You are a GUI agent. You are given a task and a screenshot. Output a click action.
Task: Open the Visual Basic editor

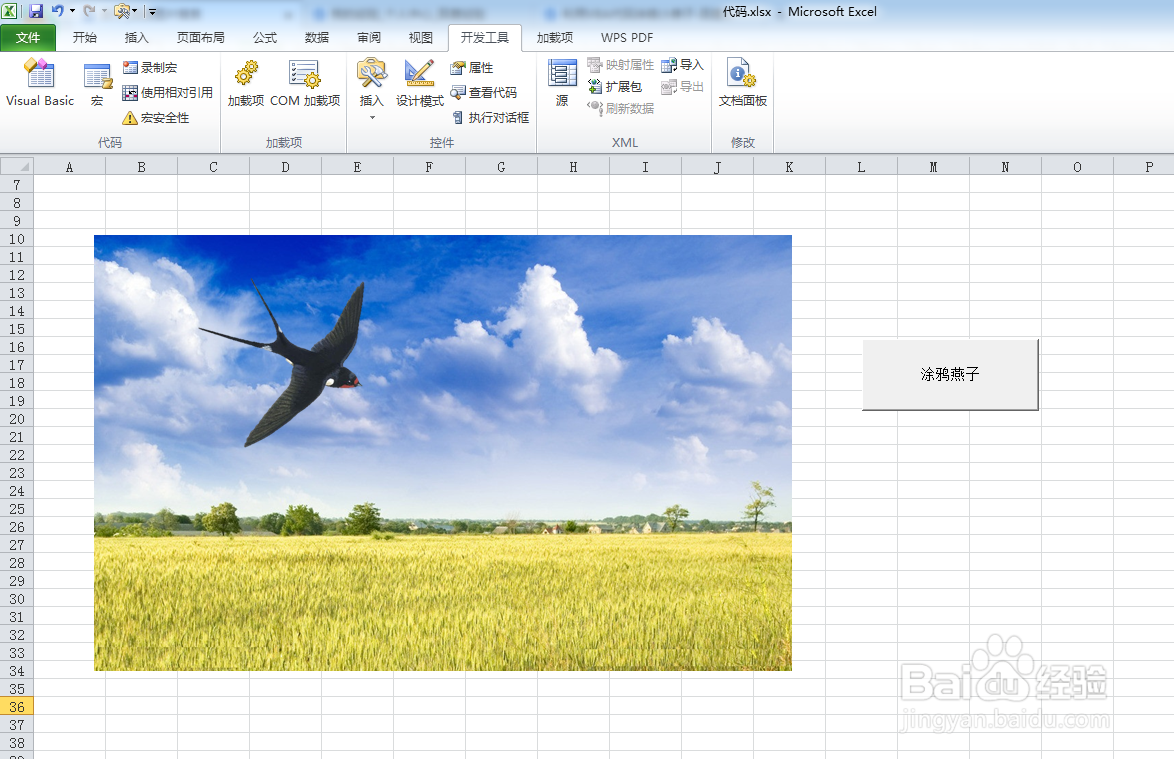pyautogui.click(x=40, y=84)
